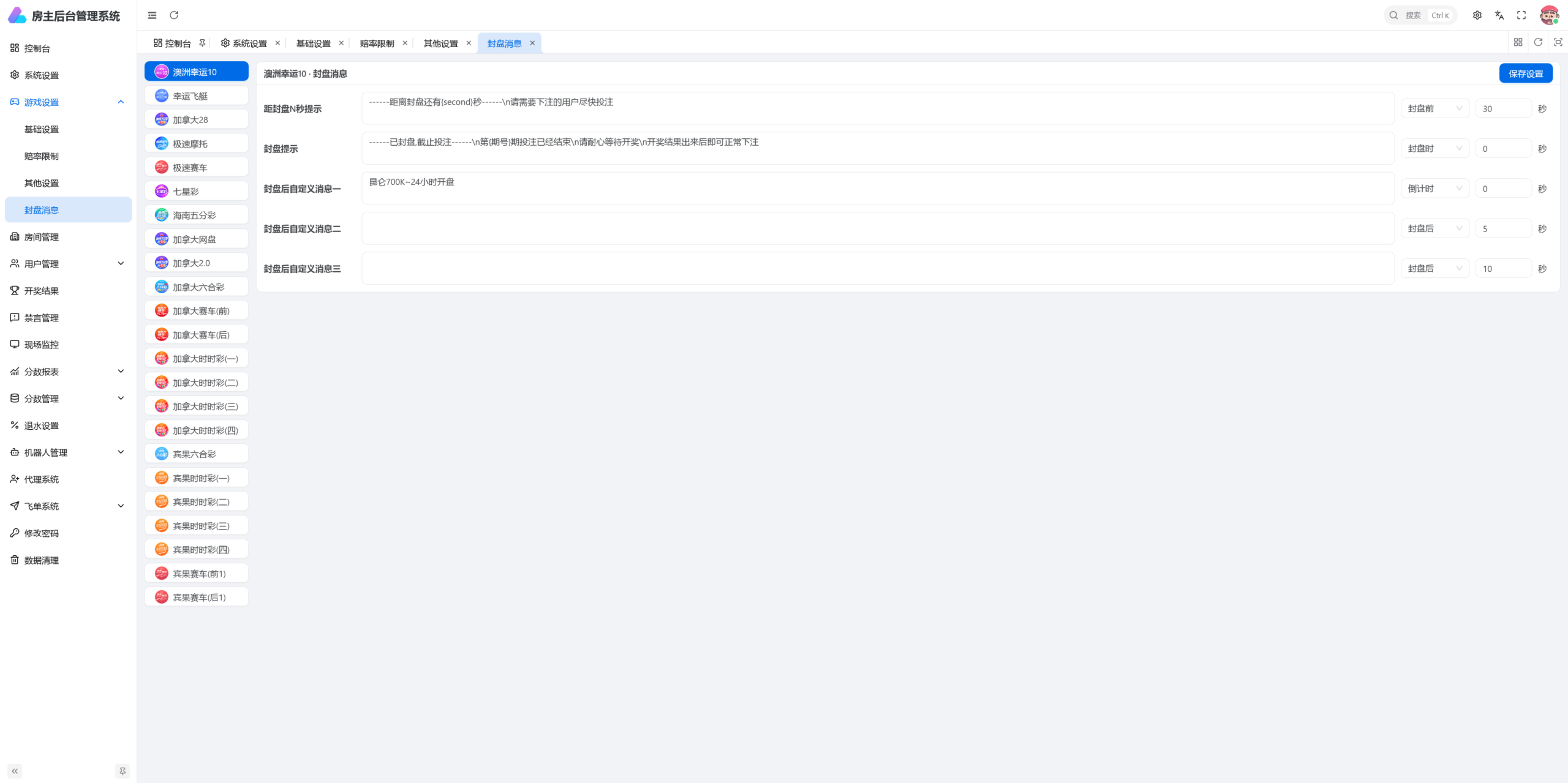Screen dimensions: 1568x783
Task: Click the seconds field showing 30
Action: tap(1504, 108)
